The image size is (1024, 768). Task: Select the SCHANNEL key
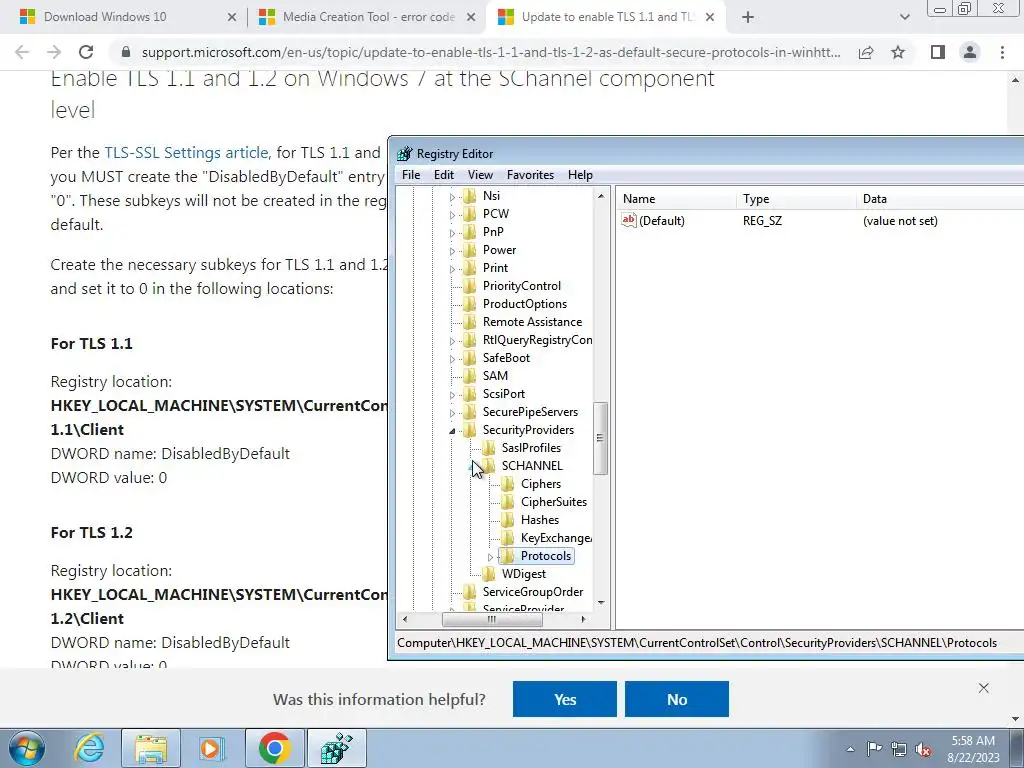coord(532,466)
